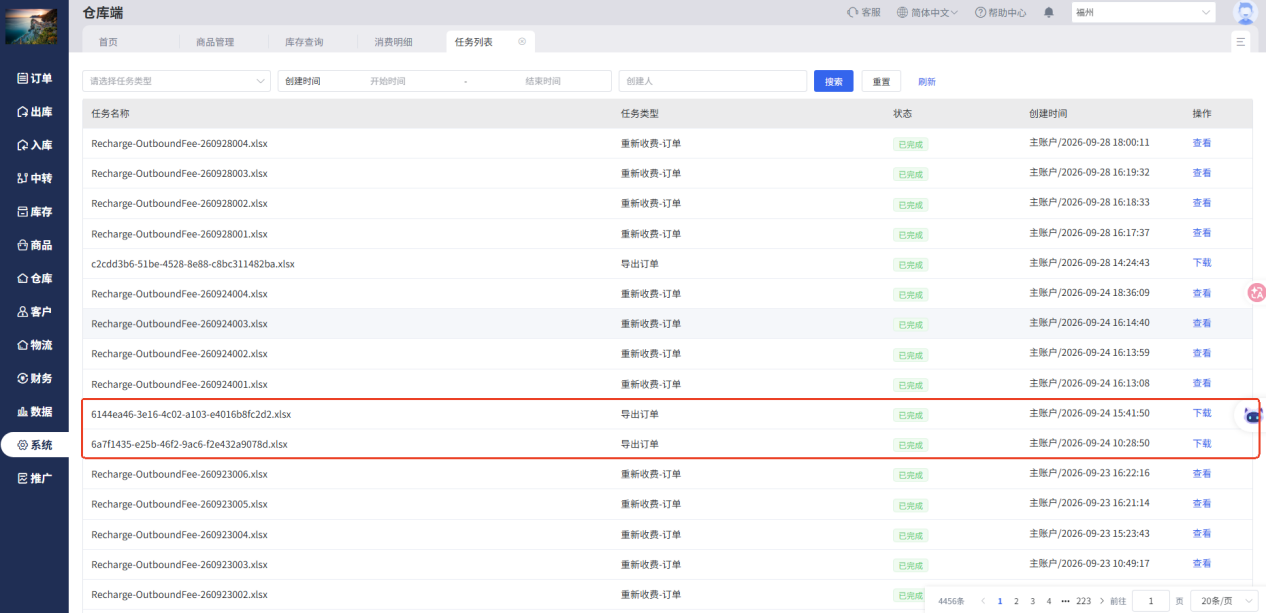Screen dimensions: 1266x613
Task: Click the 结束时间 date field
Action: [543, 81]
